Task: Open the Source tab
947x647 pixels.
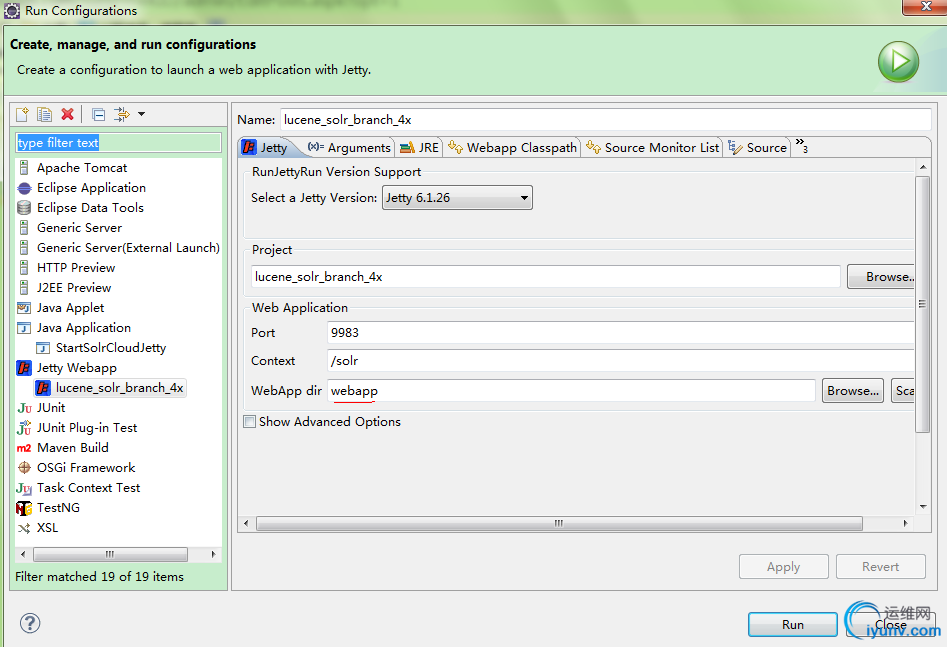Action: [757, 147]
